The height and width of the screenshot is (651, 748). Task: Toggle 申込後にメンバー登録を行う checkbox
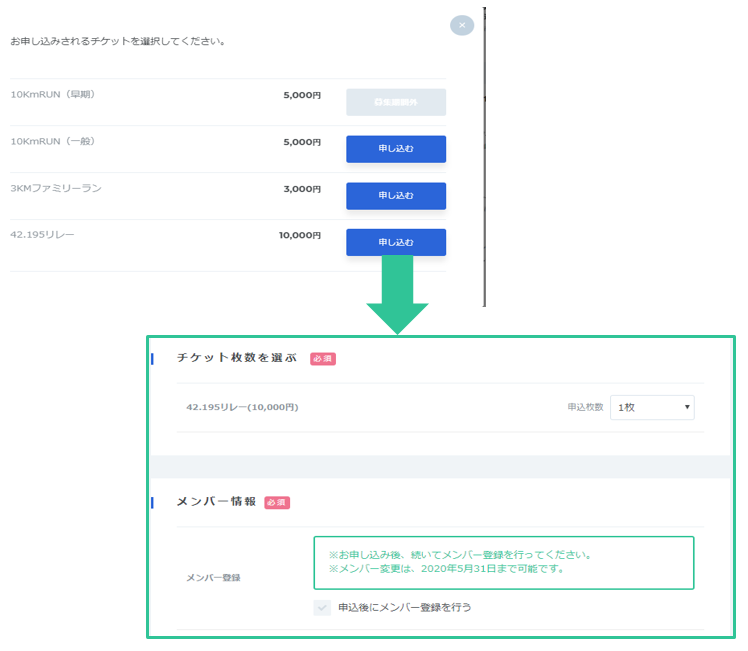[322, 608]
